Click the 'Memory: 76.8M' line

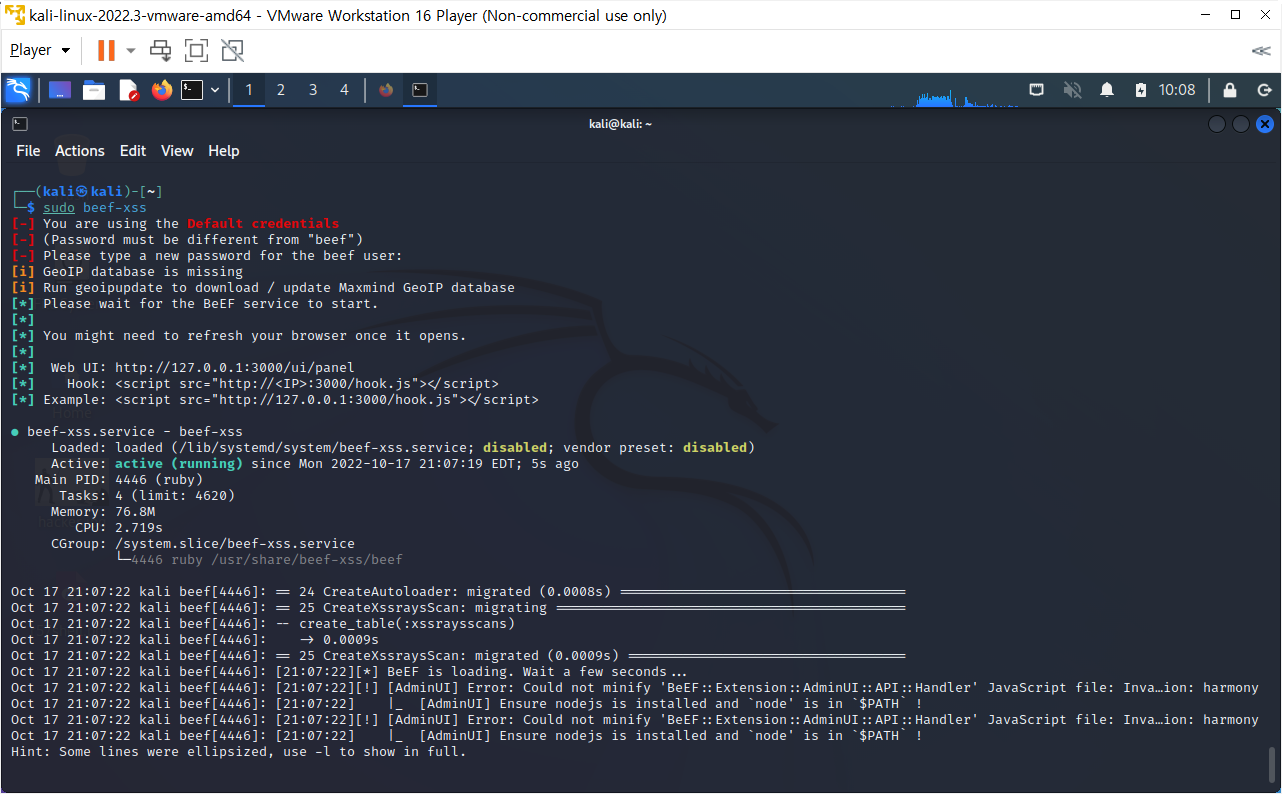click(x=103, y=512)
